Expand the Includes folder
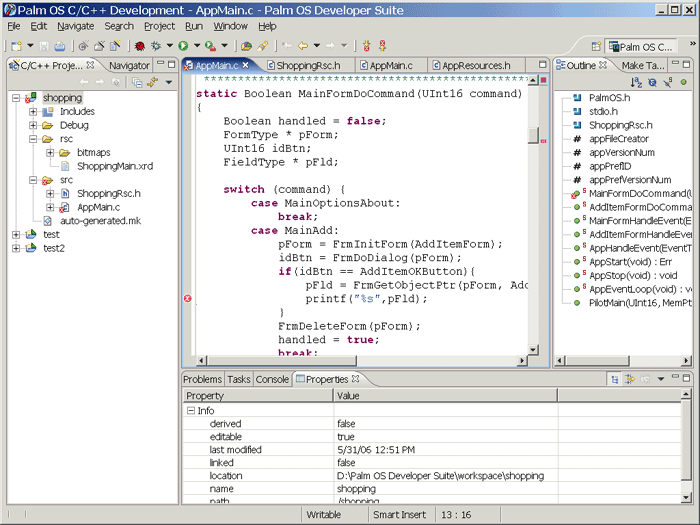700x525 pixels. (33, 112)
